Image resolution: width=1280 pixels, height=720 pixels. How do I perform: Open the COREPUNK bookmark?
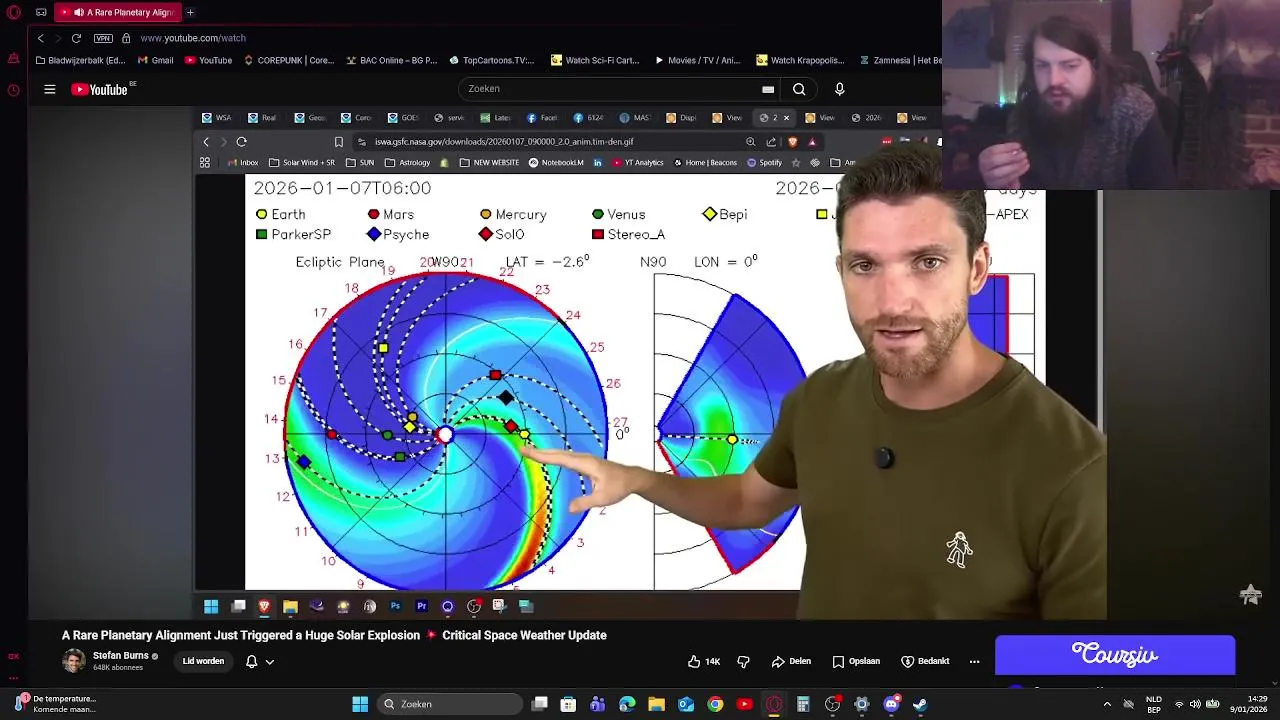tap(289, 60)
